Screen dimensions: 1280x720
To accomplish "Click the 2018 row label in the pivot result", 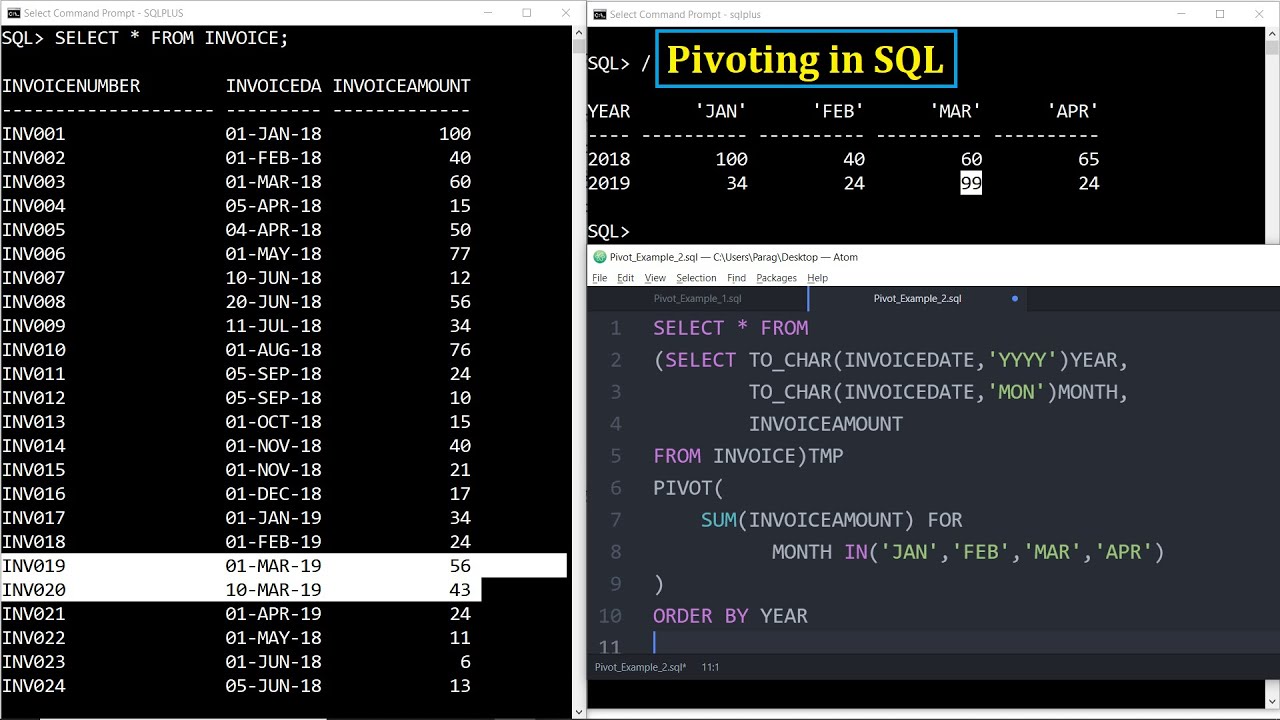I will tap(609, 159).
